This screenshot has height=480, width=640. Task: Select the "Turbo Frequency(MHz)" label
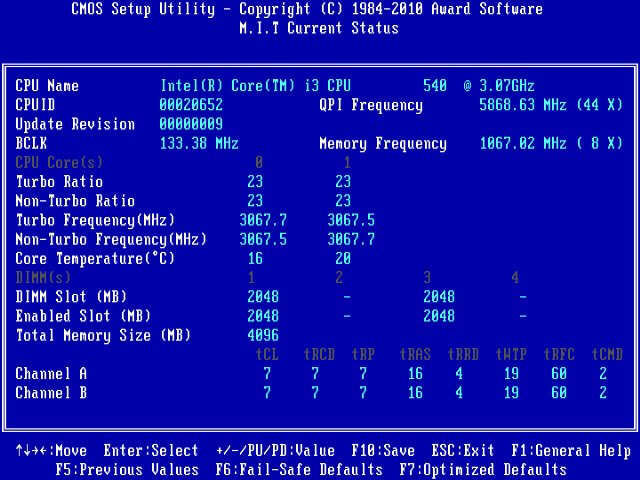coord(95,220)
